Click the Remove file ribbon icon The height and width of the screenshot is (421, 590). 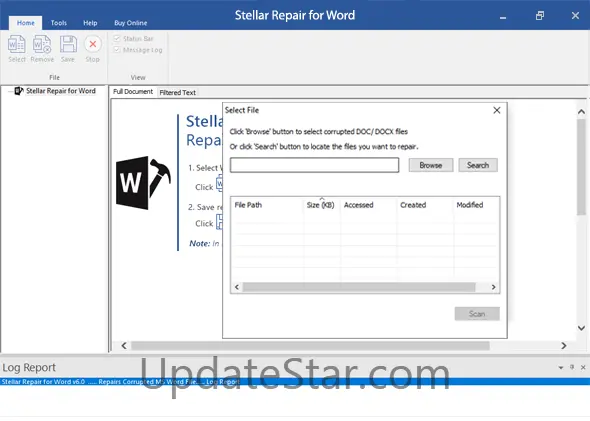(42, 48)
